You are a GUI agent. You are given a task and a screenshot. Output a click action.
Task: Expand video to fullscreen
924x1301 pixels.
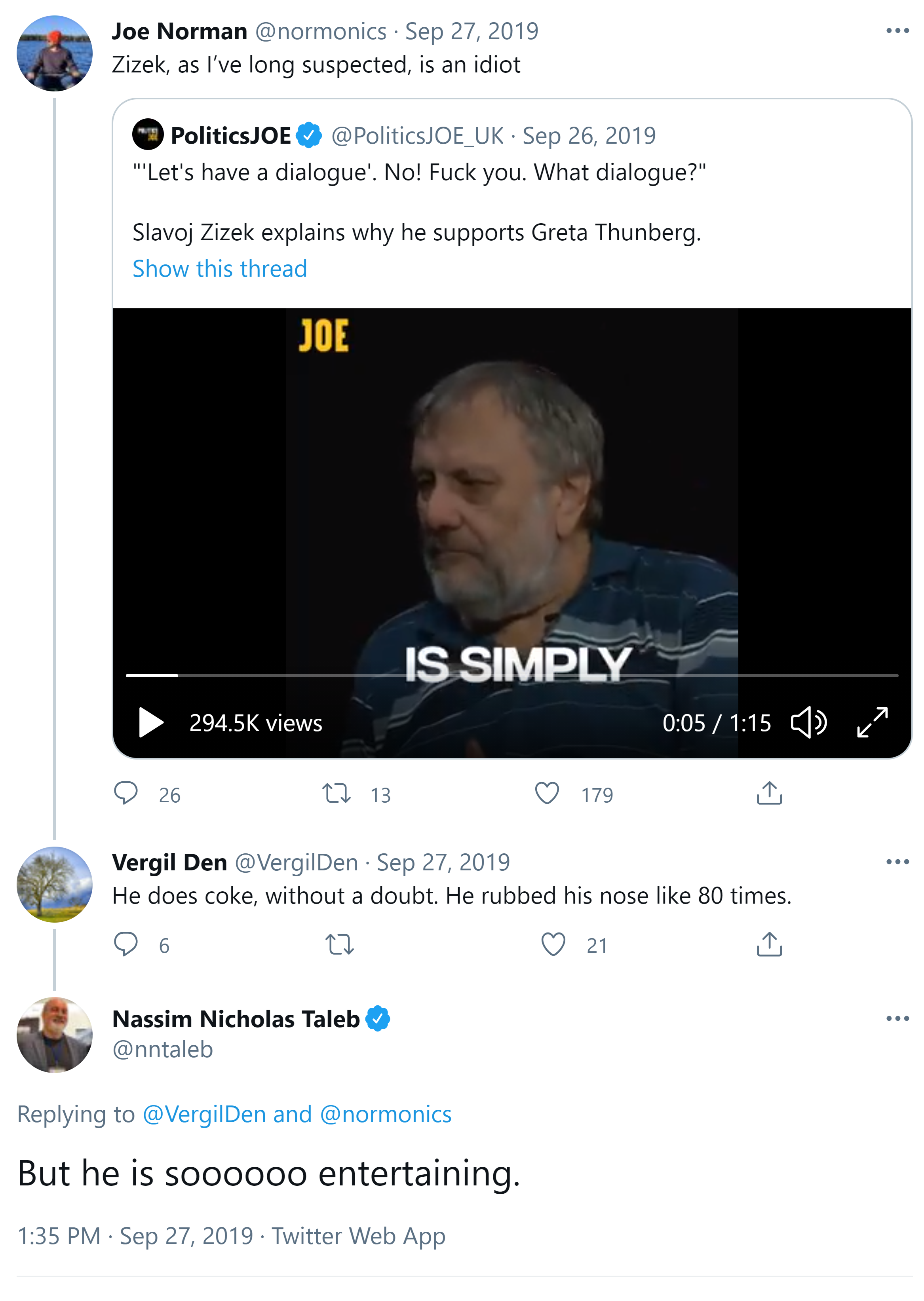click(872, 722)
